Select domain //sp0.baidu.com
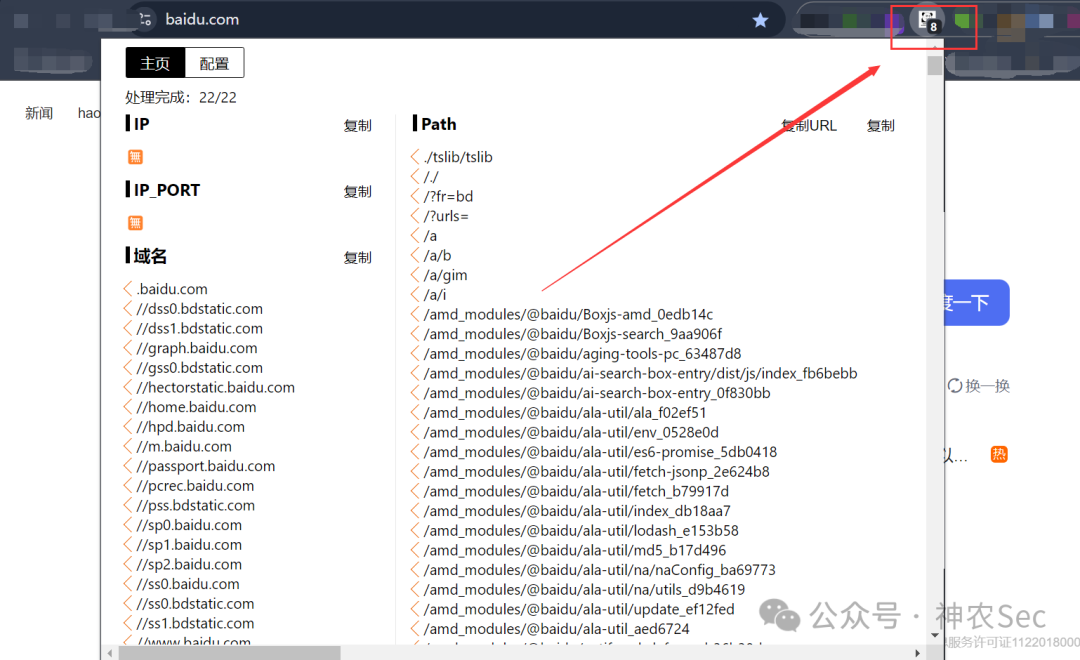This screenshot has height=660, width=1080. coord(189,526)
